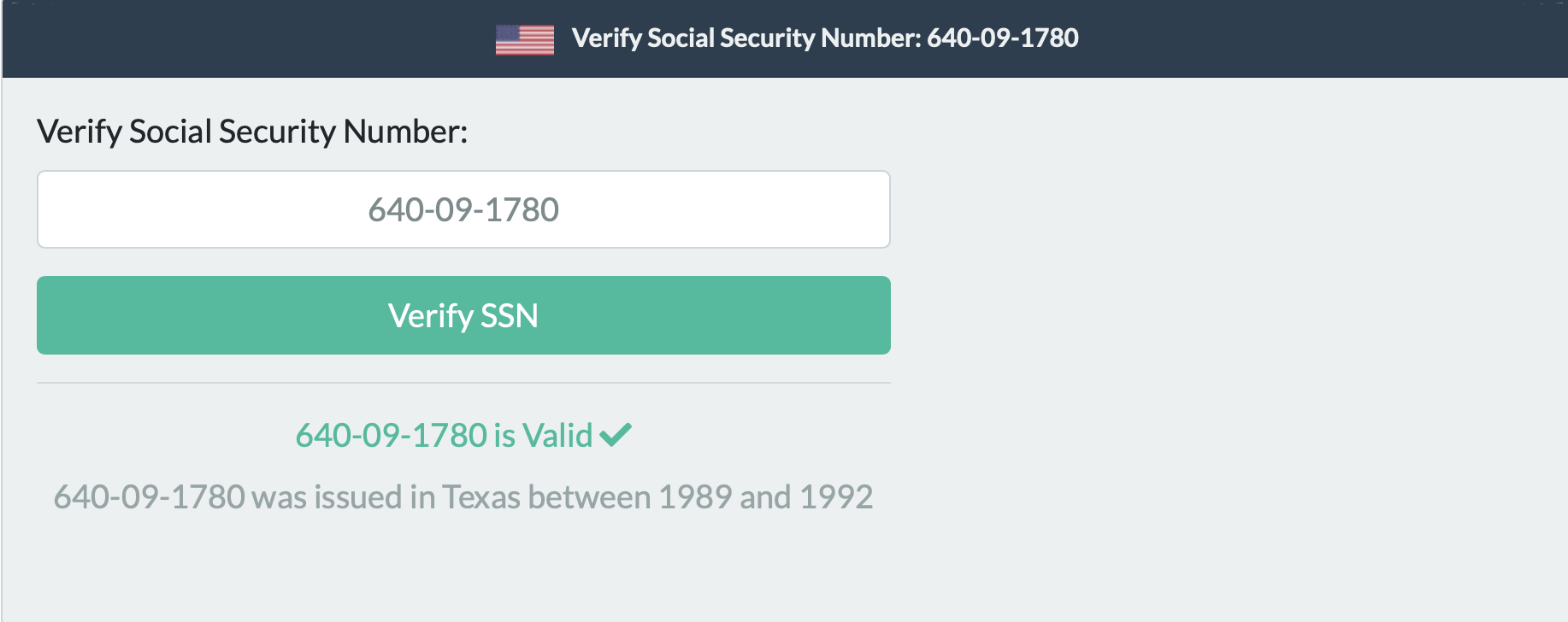
Task: Click the word 'Security' in the form label
Action: (x=277, y=132)
